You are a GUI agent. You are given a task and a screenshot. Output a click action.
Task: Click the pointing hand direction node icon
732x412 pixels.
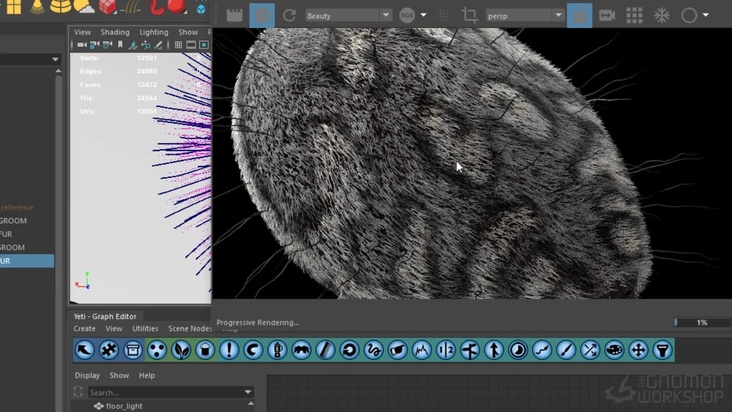397,350
